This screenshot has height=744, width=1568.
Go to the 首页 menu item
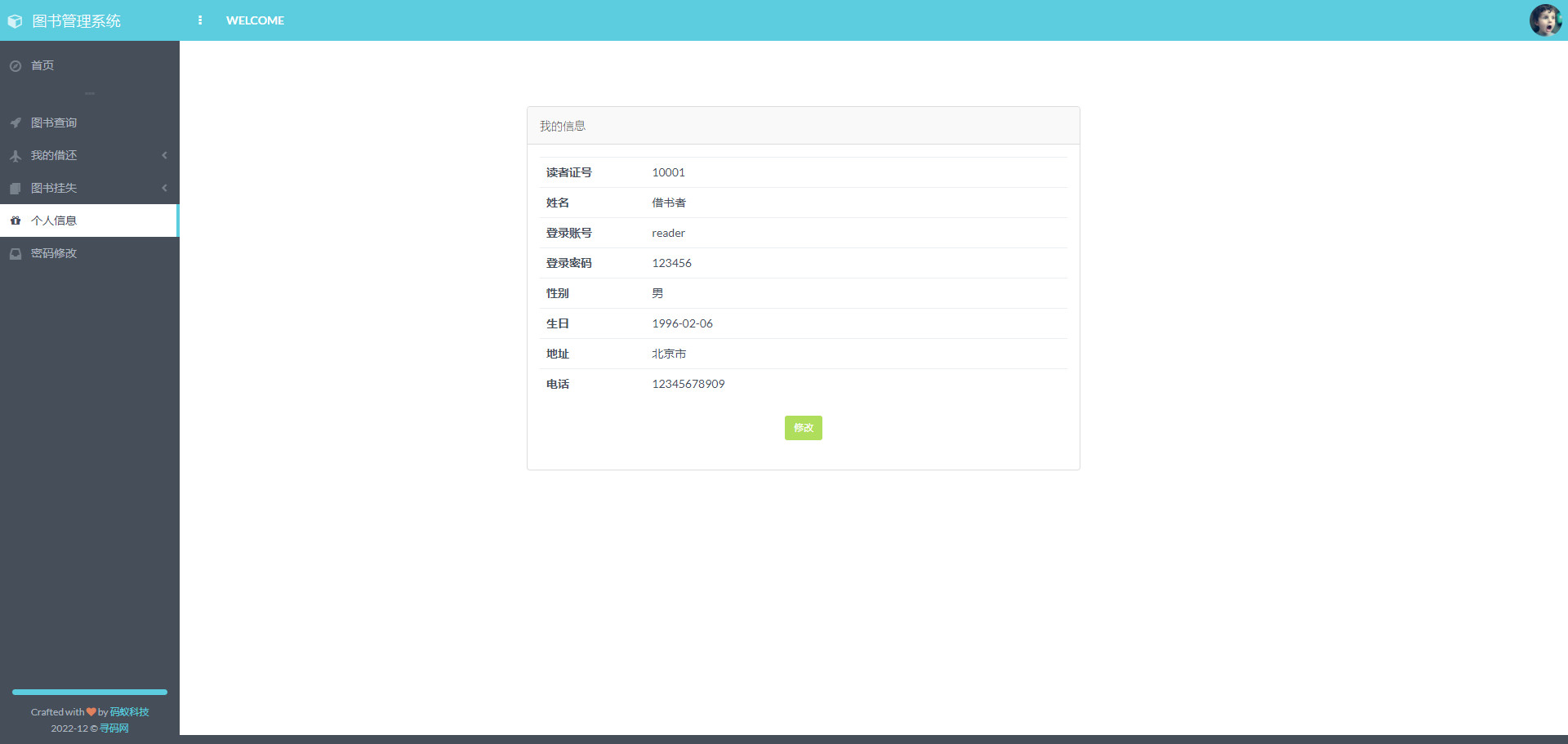(90, 65)
